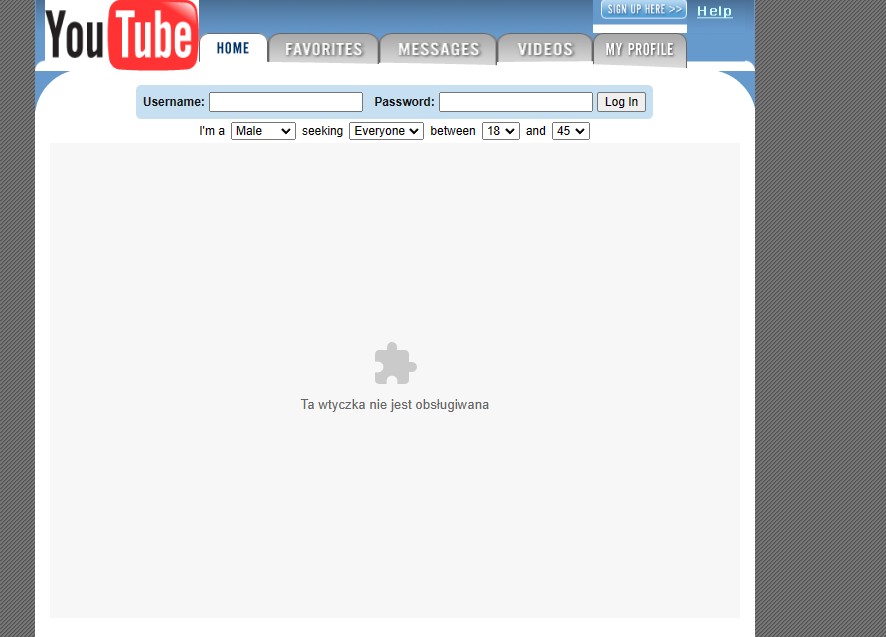Switch to the Favorites tab
The image size is (886, 637).
[323, 49]
